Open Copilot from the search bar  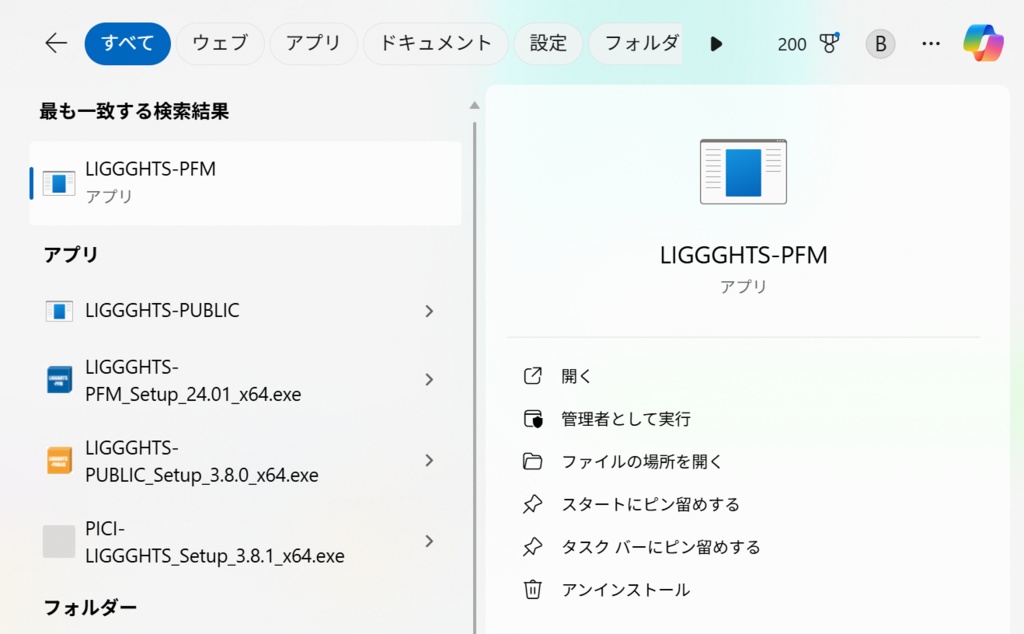(x=984, y=43)
